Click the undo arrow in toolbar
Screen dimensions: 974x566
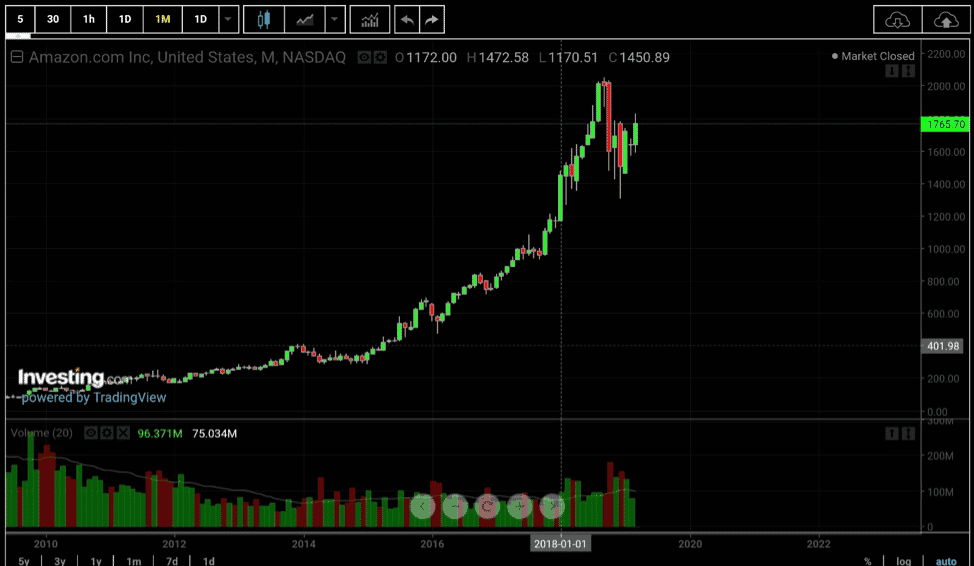407,19
